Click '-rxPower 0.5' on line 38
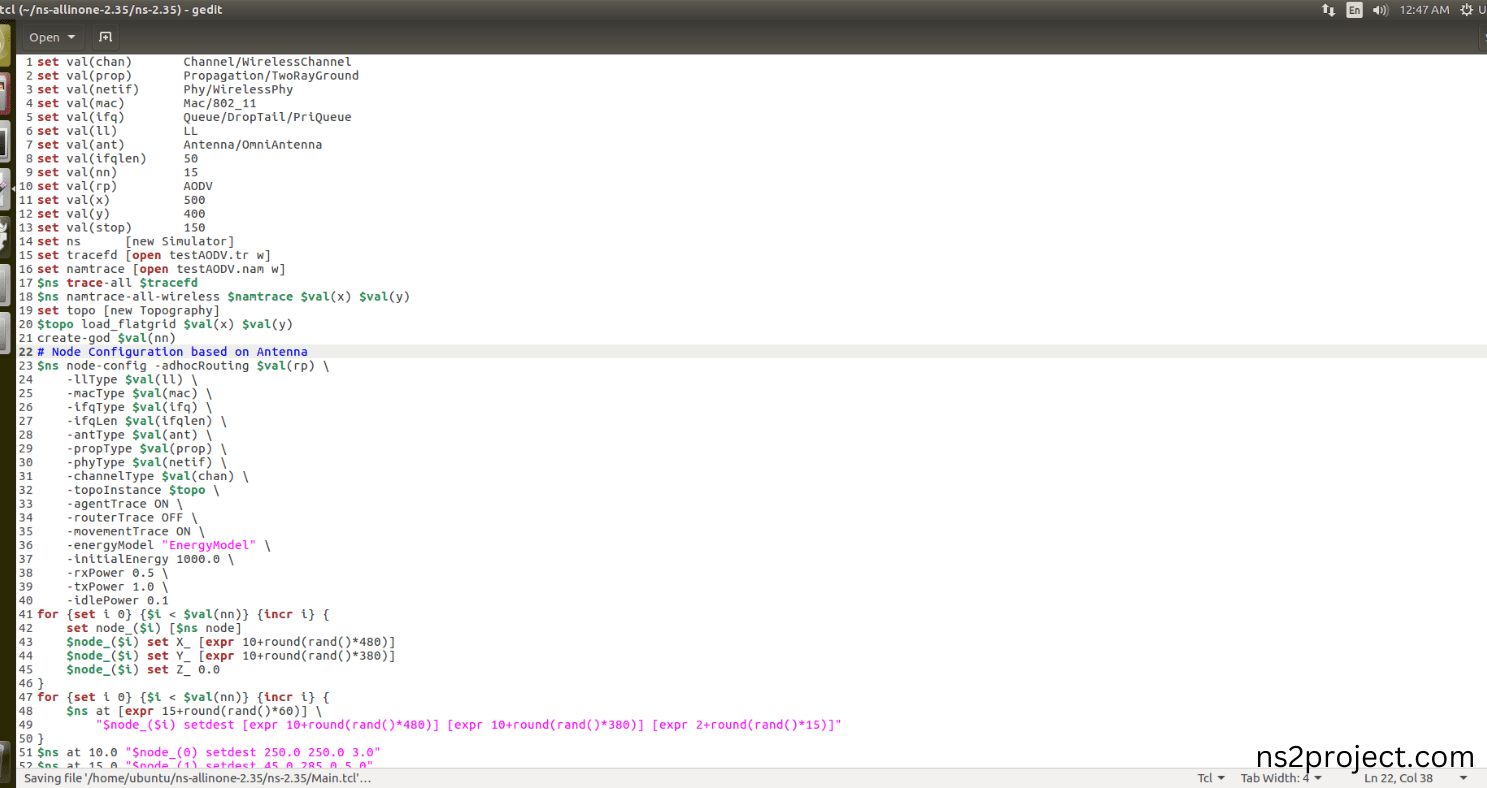 coord(110,573)
